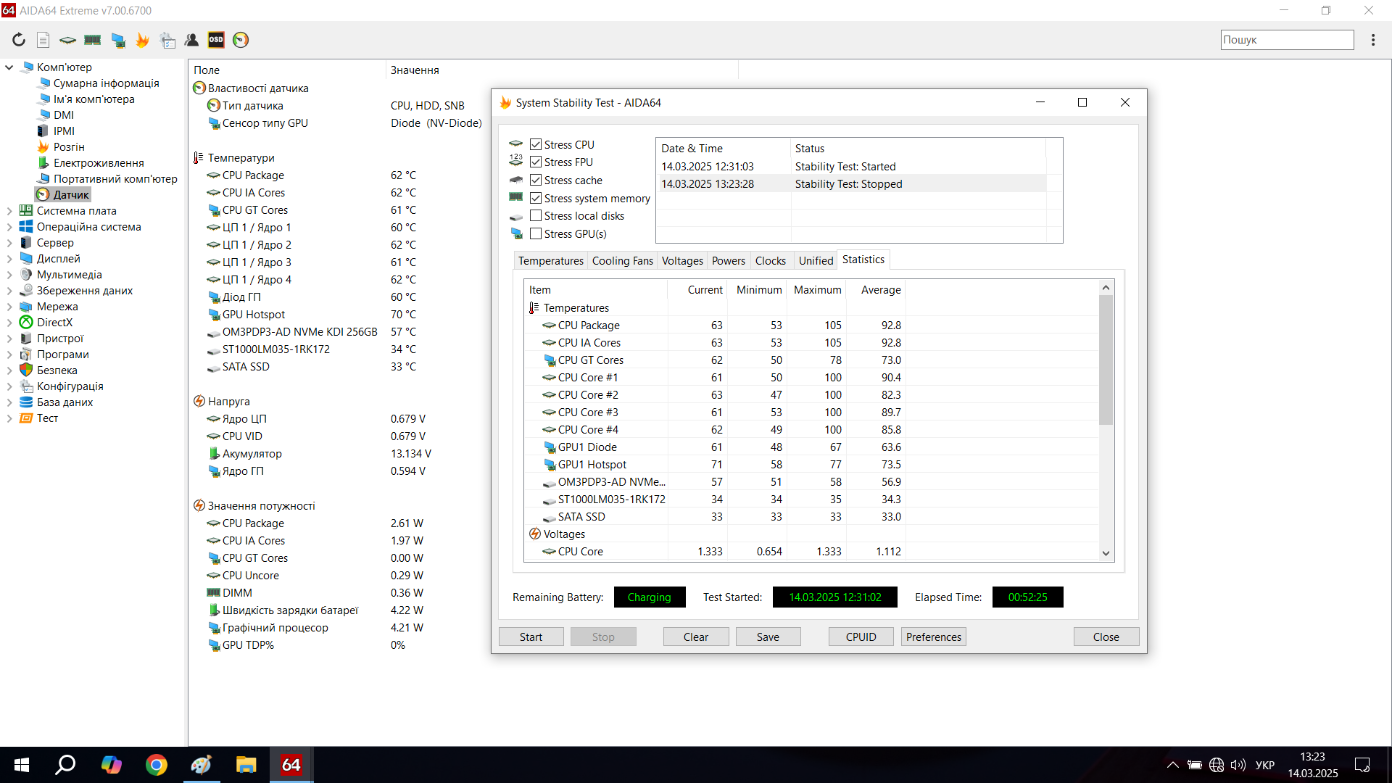Open the Voltages tab

(x=682, y=261)
